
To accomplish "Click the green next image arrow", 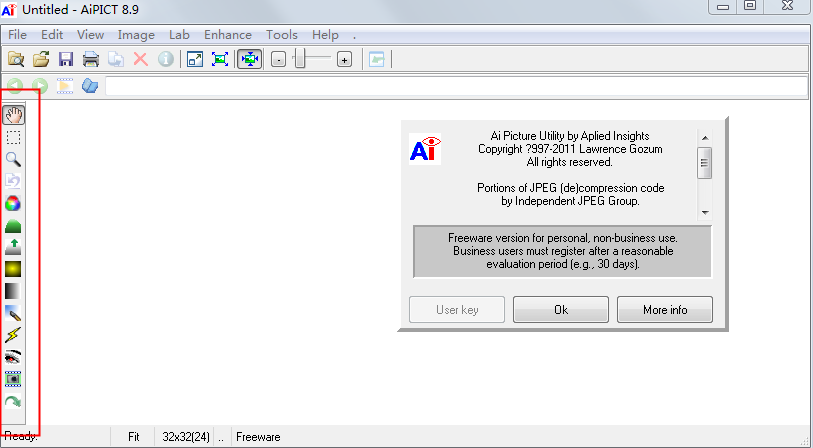I will point(40,86).
